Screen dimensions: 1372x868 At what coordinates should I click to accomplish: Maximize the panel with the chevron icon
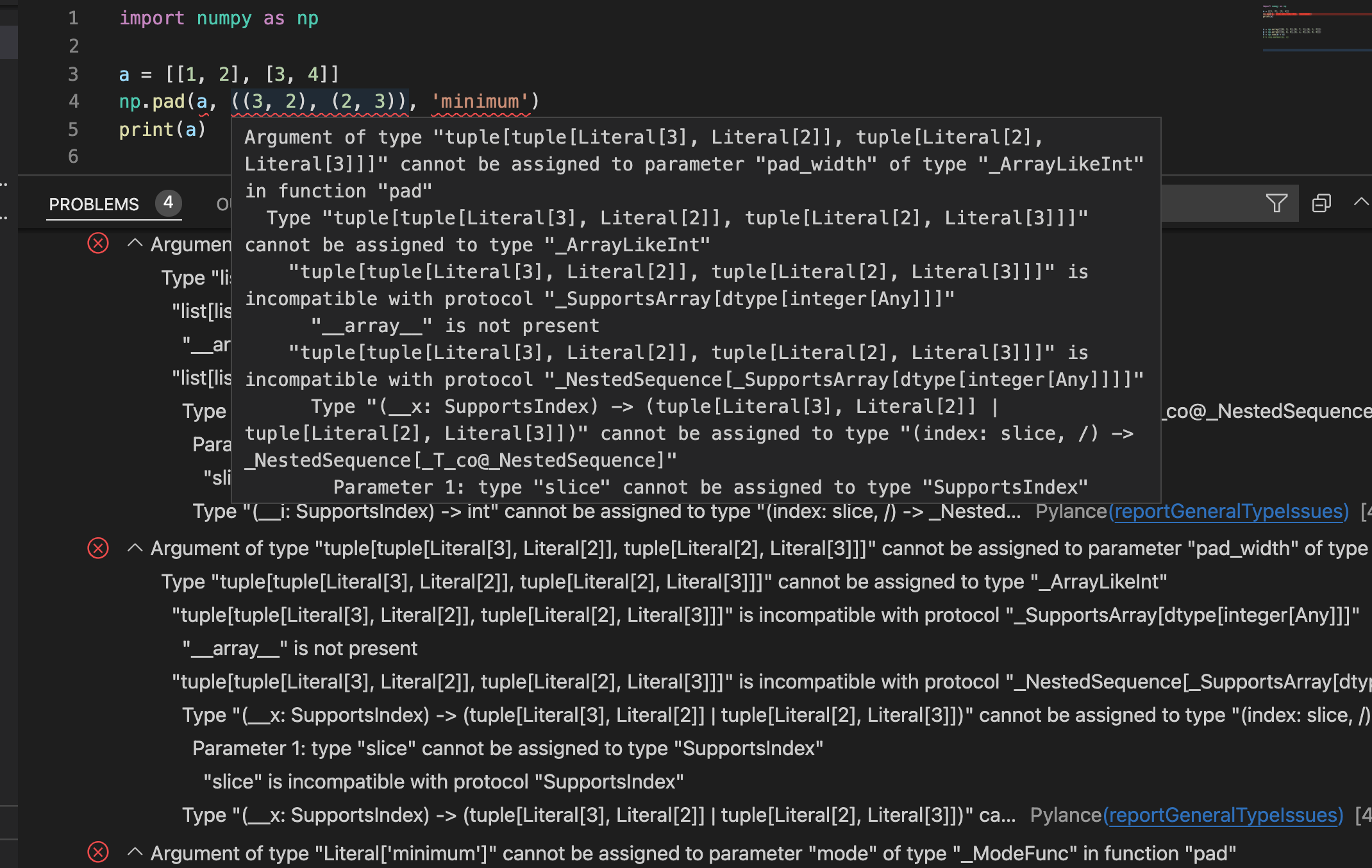[x=1360, y=203]
